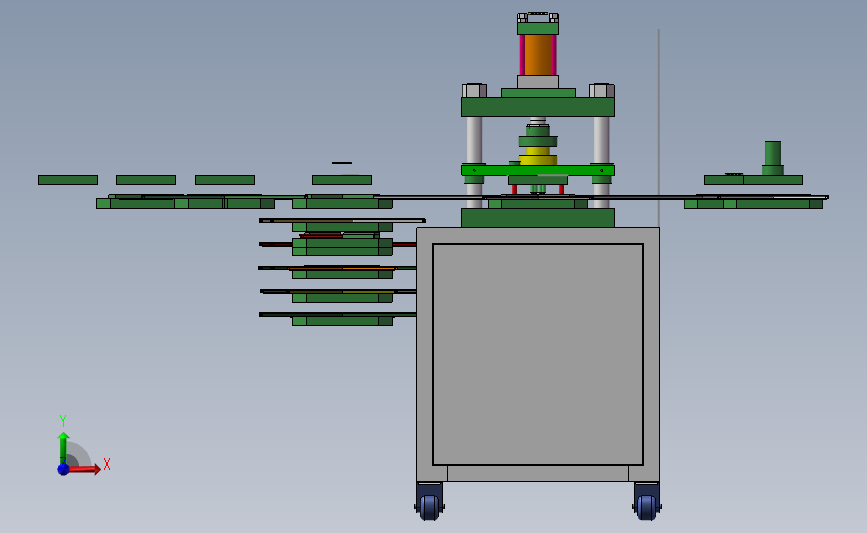The width and height of the screenshot is (867, 533).
Task: Select the leftmost floating green block
Action: coord(68,180)
